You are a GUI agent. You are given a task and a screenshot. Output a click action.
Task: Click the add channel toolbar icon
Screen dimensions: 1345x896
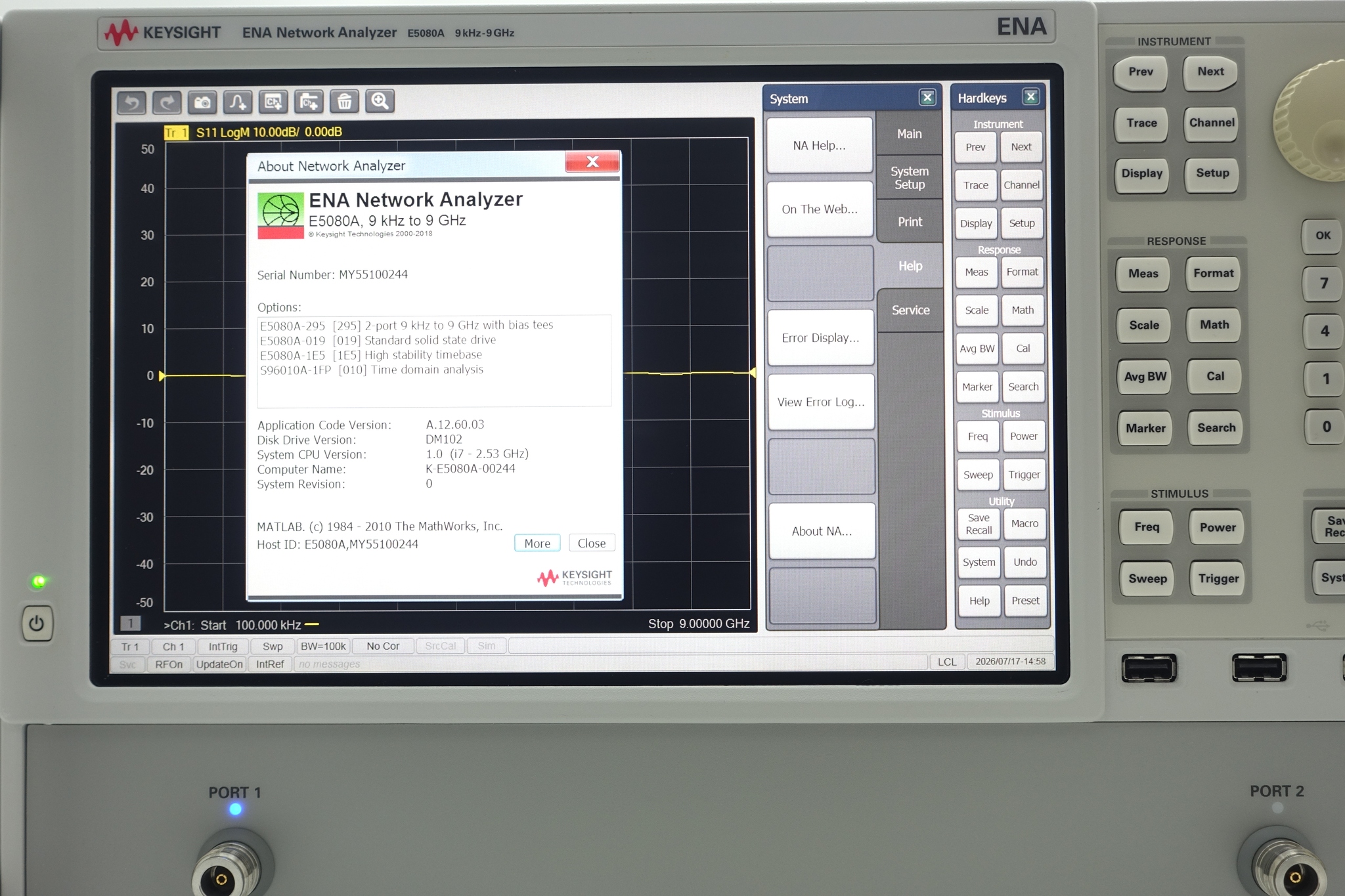point(309,102)
